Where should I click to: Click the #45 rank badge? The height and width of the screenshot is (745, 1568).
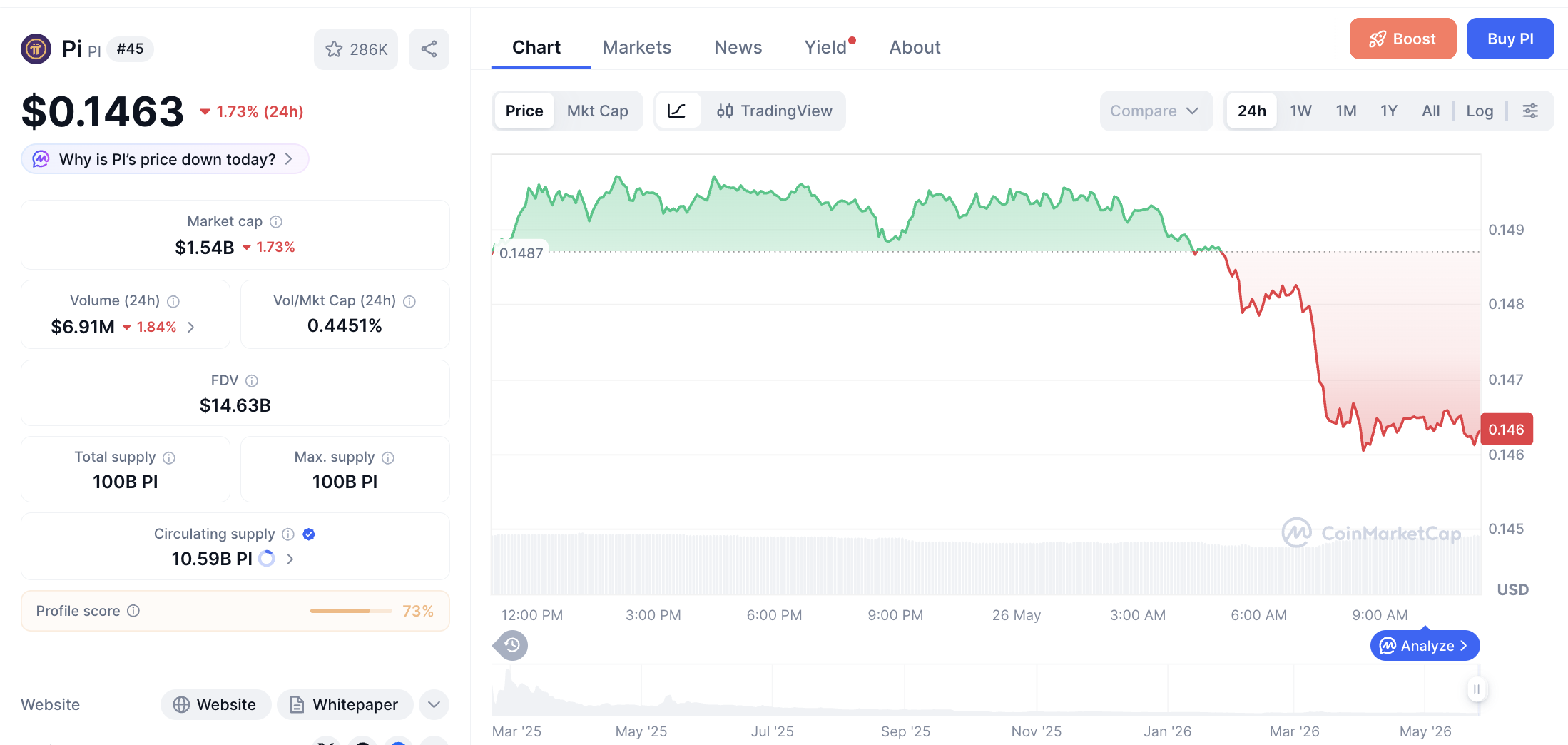(130, 49)
